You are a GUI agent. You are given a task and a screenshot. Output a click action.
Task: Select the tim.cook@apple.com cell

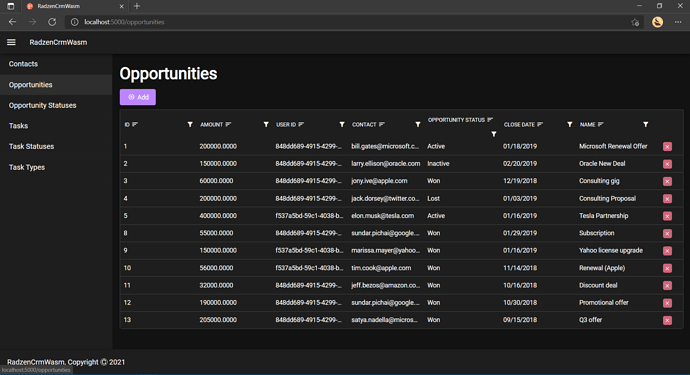tap(381, 268)
